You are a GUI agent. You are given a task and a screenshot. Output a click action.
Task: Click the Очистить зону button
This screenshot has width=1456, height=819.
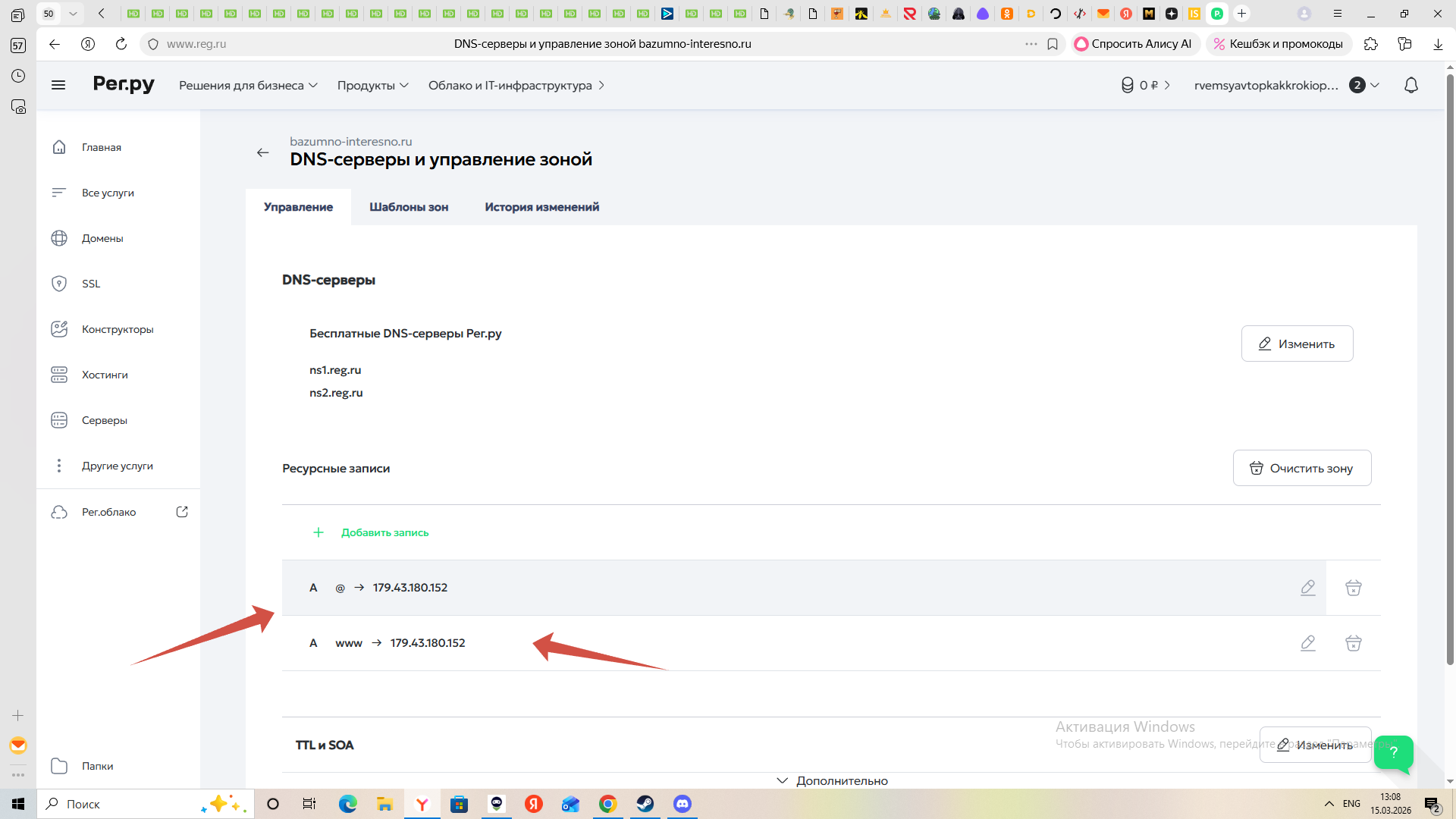tap(1301, 468)
